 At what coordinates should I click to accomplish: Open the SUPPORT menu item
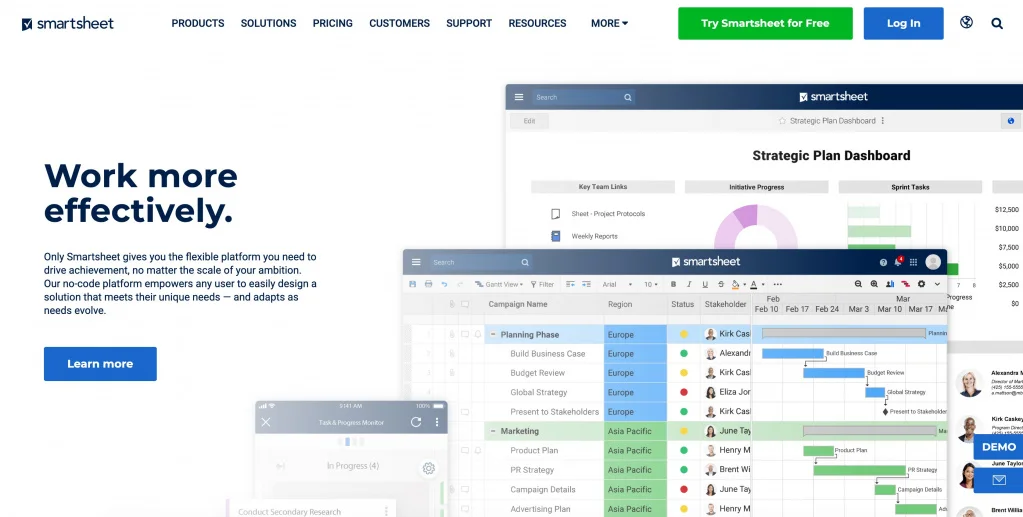[469, 24]
